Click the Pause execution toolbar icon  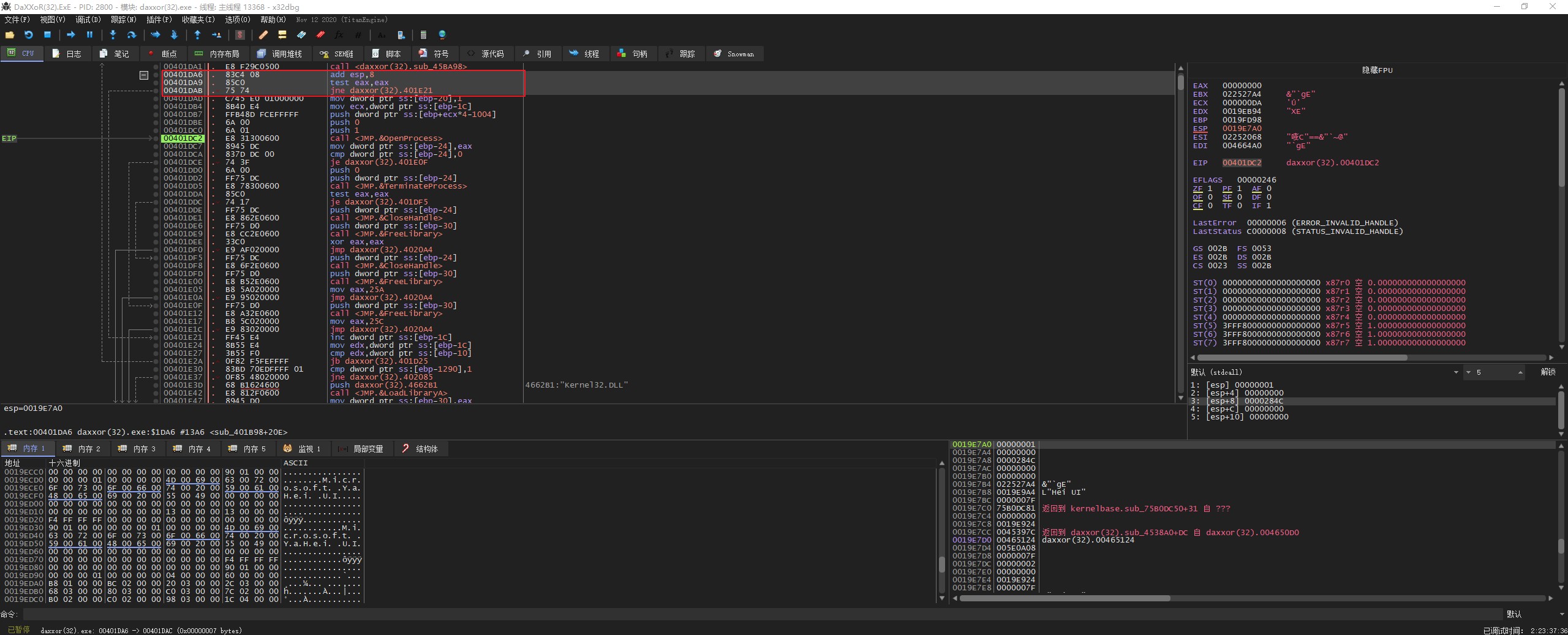[89, 35]
